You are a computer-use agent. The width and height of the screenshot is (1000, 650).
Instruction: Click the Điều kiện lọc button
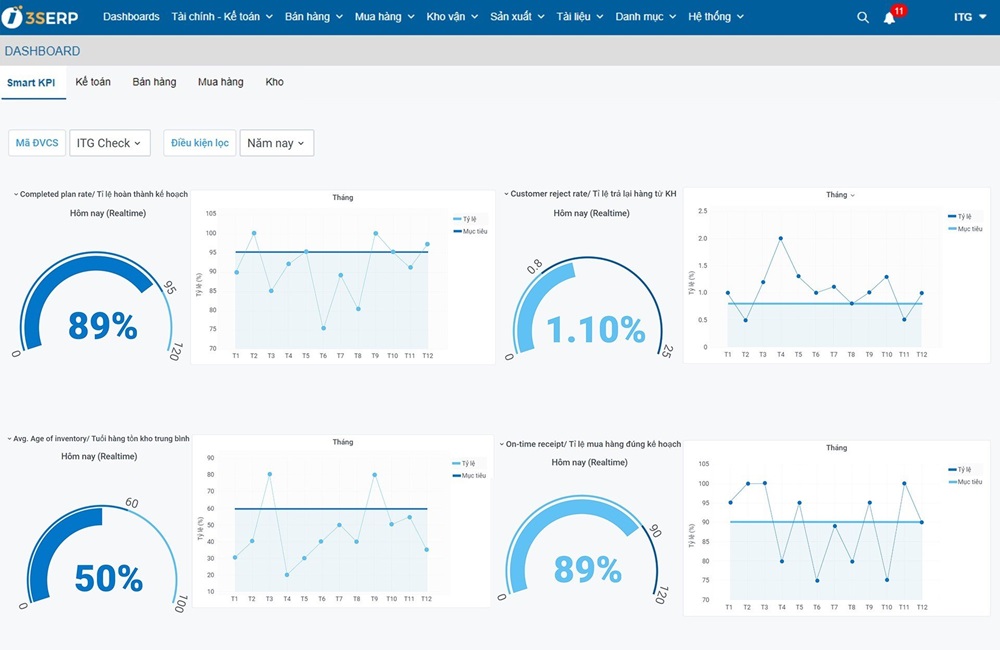coord(199,142)
